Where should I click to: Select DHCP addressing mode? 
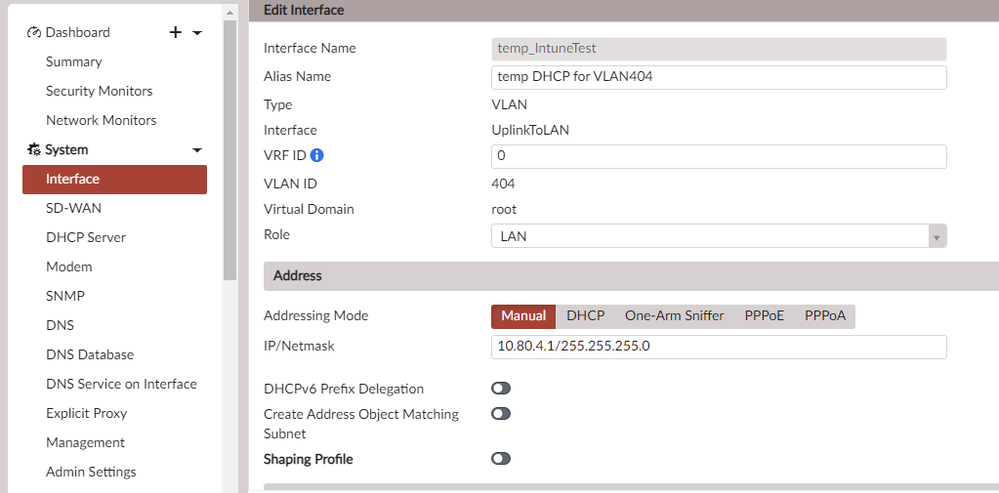point(585,316)
